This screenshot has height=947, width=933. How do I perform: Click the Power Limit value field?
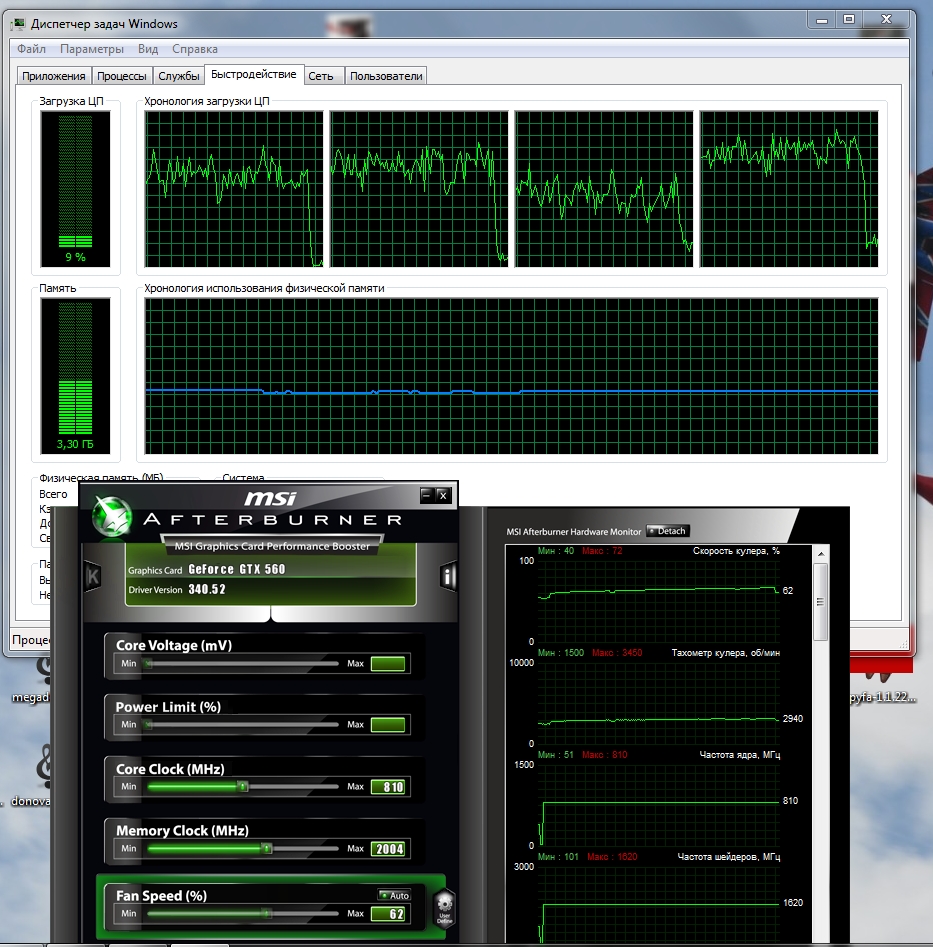click(x=388, y=725)
